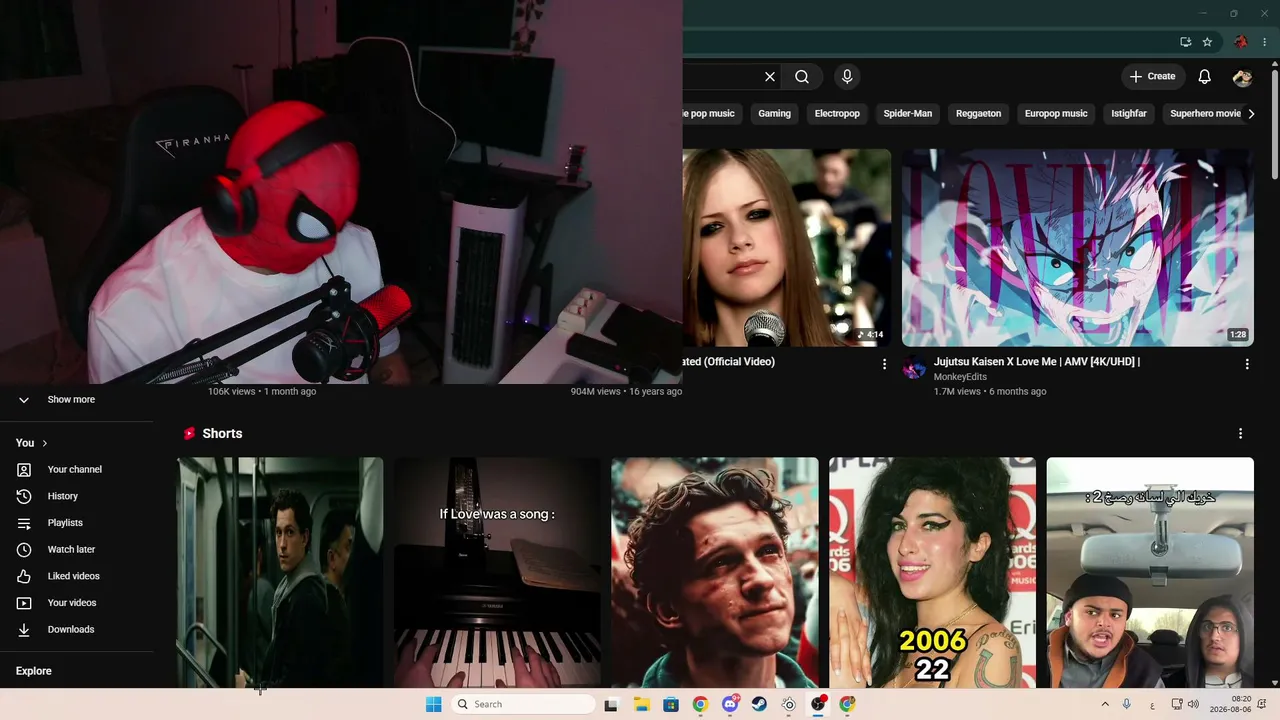The image size is (1280, 720).
Task: Click the red Shorts logo icon
Action: coord(189,434)
